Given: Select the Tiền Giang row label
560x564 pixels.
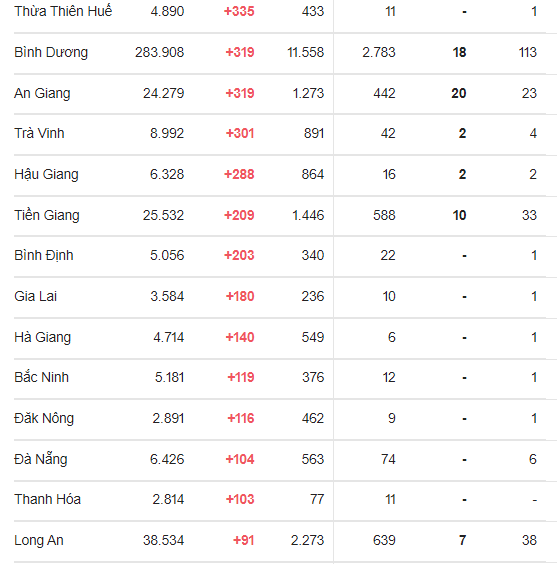Looking at the screenshot, I should [x=47, y=215].
